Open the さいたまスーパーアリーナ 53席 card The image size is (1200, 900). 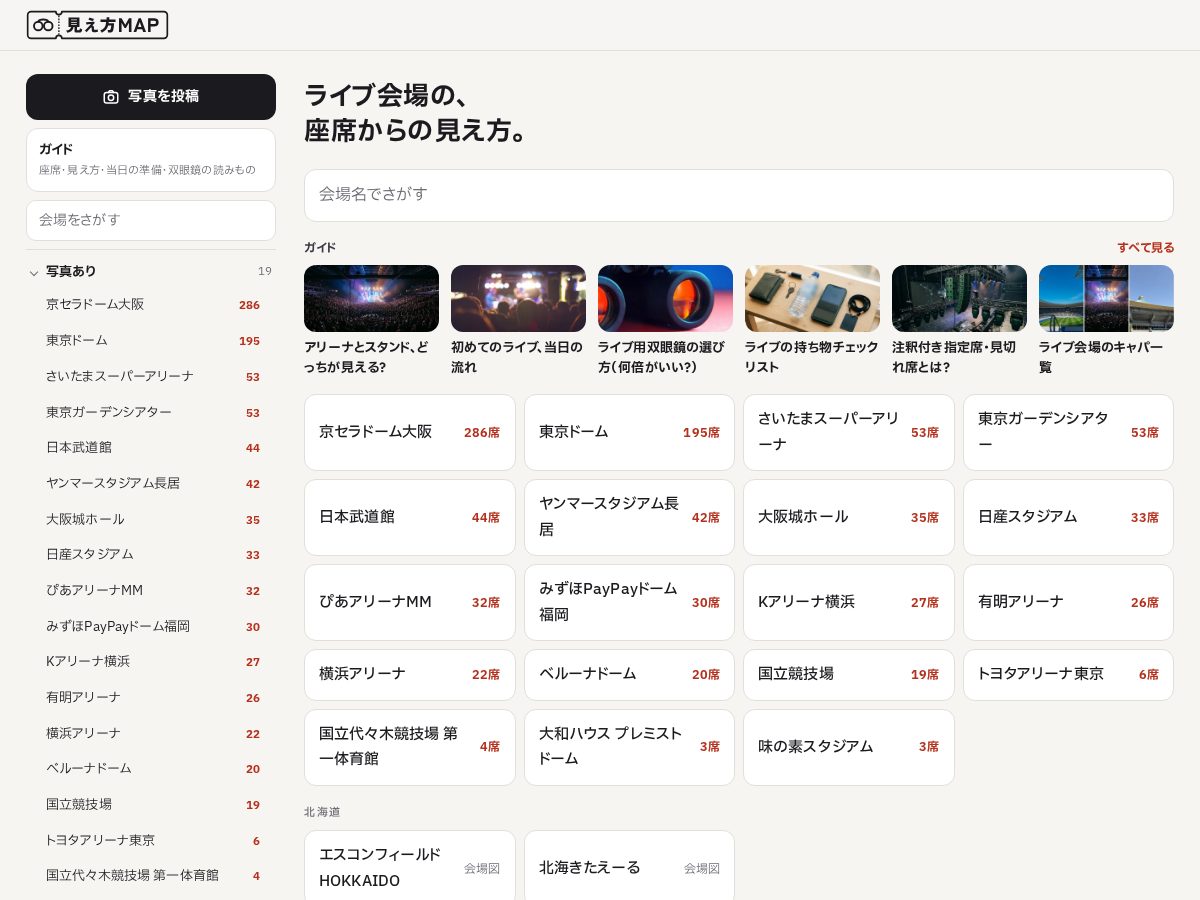[849, 433]
